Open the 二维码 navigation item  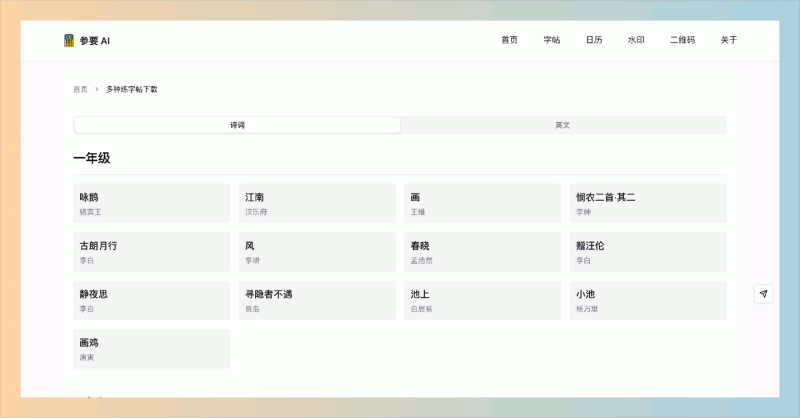coord(682,40)
